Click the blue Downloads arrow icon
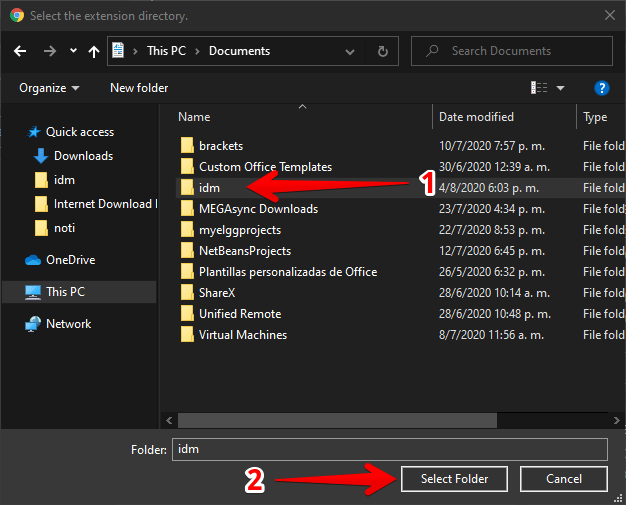Screen dimensions: 626x505 [41, 156]
